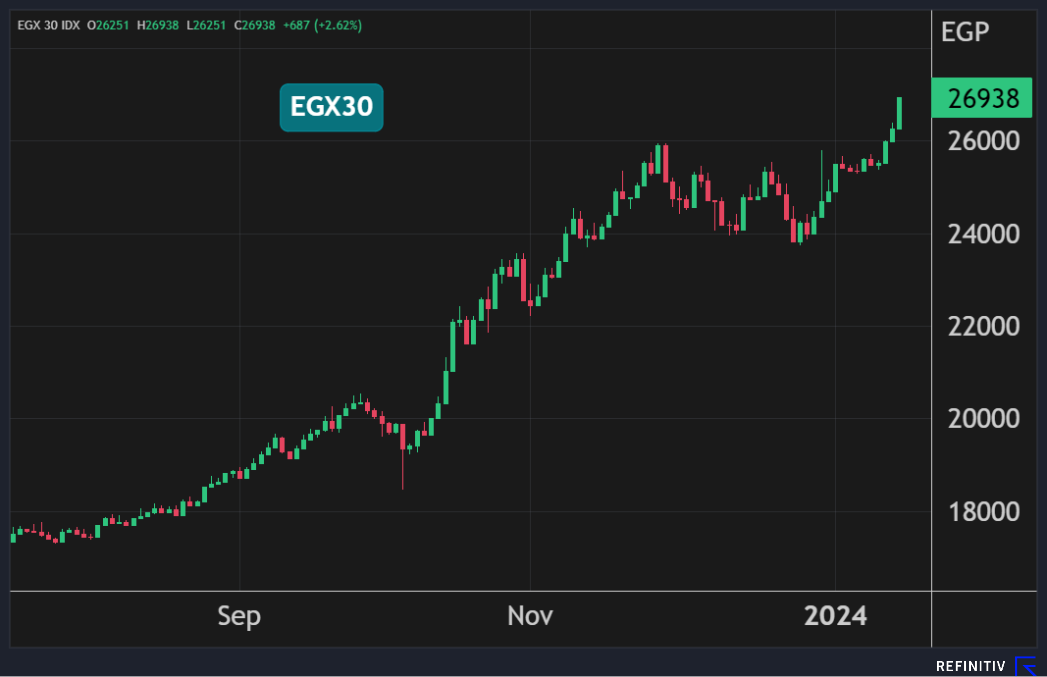Click the latest green candle at chart top
Screen dimensions: 1047x677
pos(900,113)
